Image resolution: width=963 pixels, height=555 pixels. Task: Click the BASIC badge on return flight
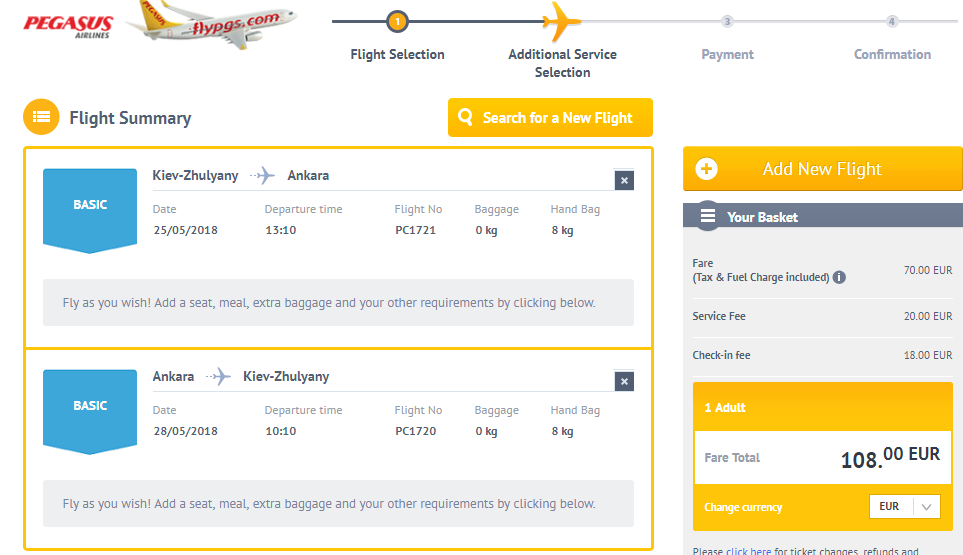point(90,406)
